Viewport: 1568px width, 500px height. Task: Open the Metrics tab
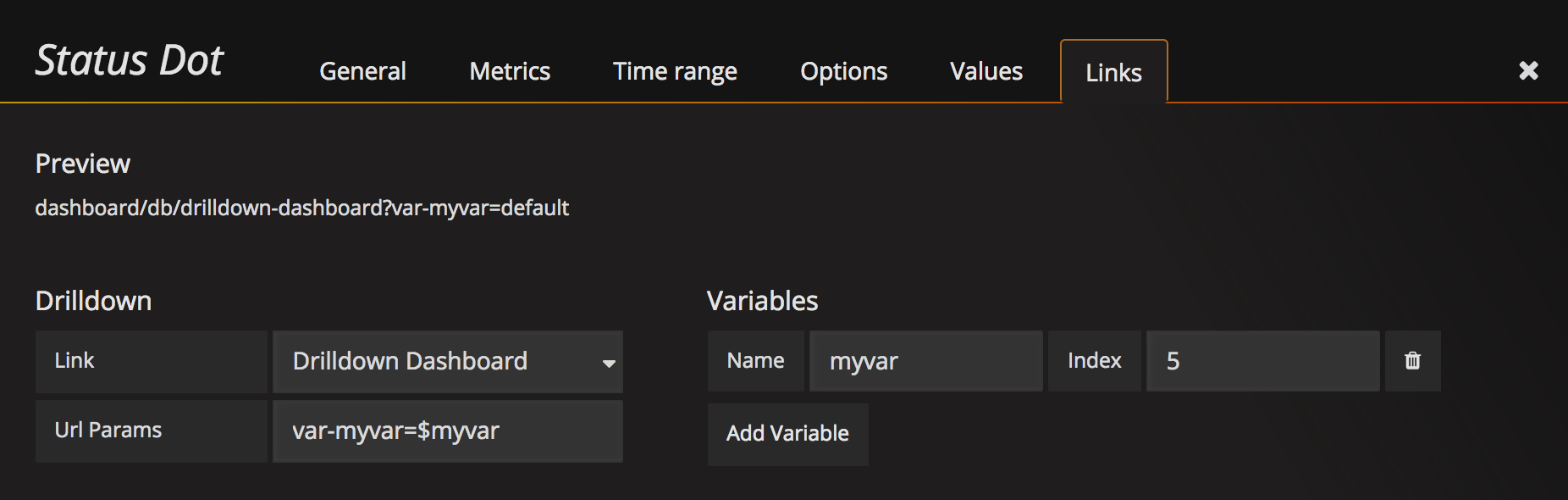point(510,71)
